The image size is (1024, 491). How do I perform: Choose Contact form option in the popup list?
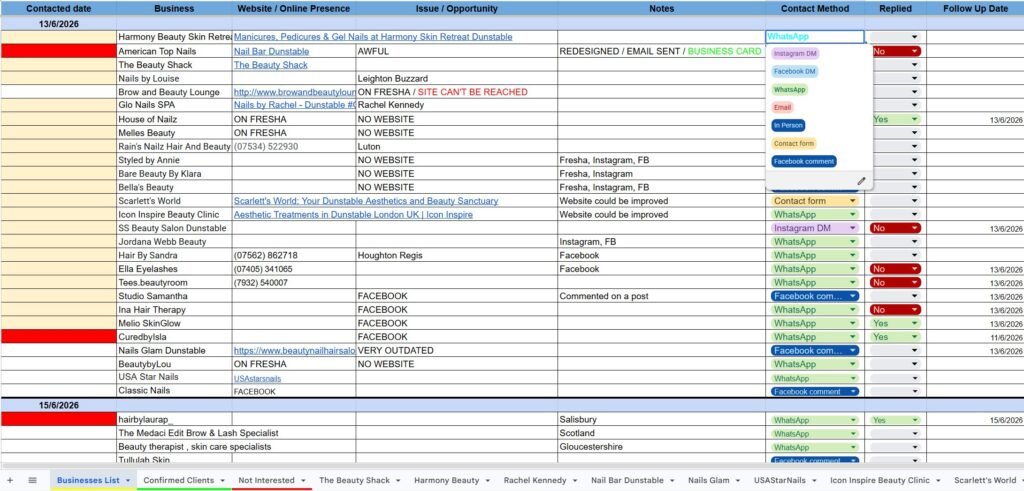coord(793,143)
